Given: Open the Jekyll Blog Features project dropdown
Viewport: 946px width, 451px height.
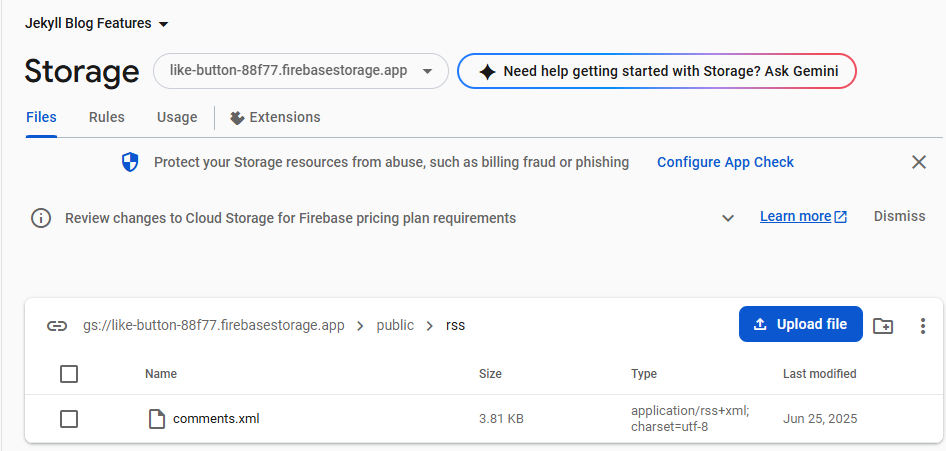Looking at the screenshot, I should click(97, 24).
